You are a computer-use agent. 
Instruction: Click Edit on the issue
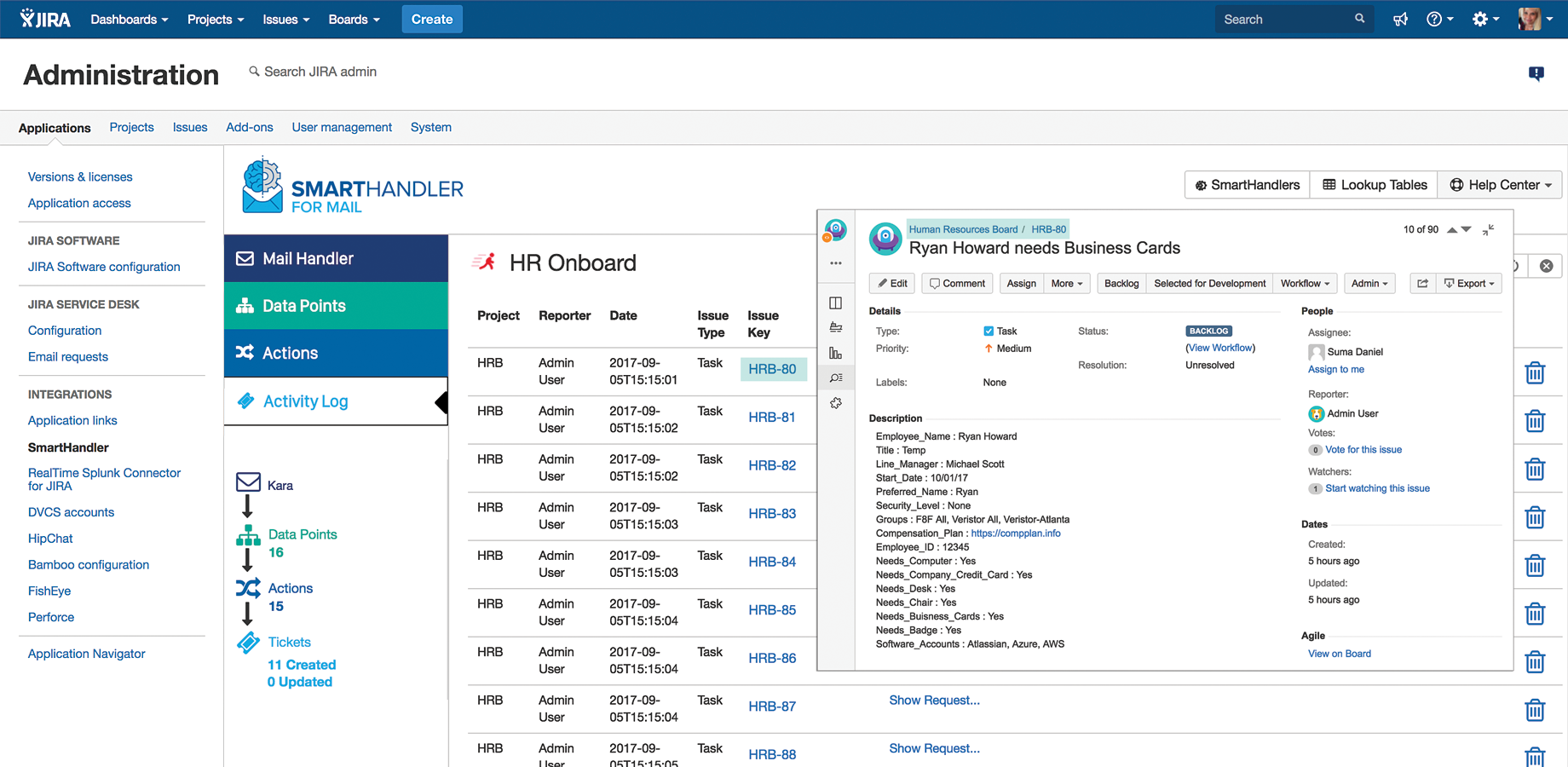[x=892, y=283]
